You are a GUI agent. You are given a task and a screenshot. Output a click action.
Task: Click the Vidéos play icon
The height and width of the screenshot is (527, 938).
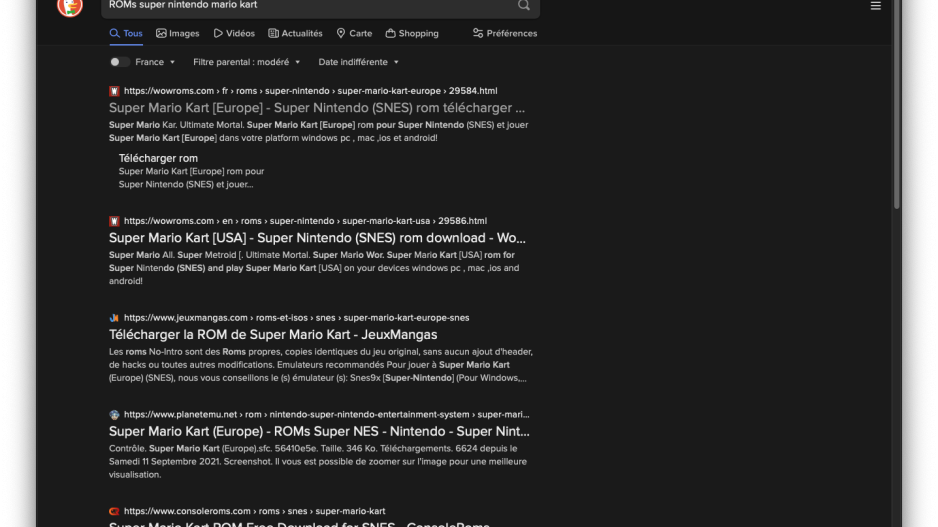click(x=218, y=33)
